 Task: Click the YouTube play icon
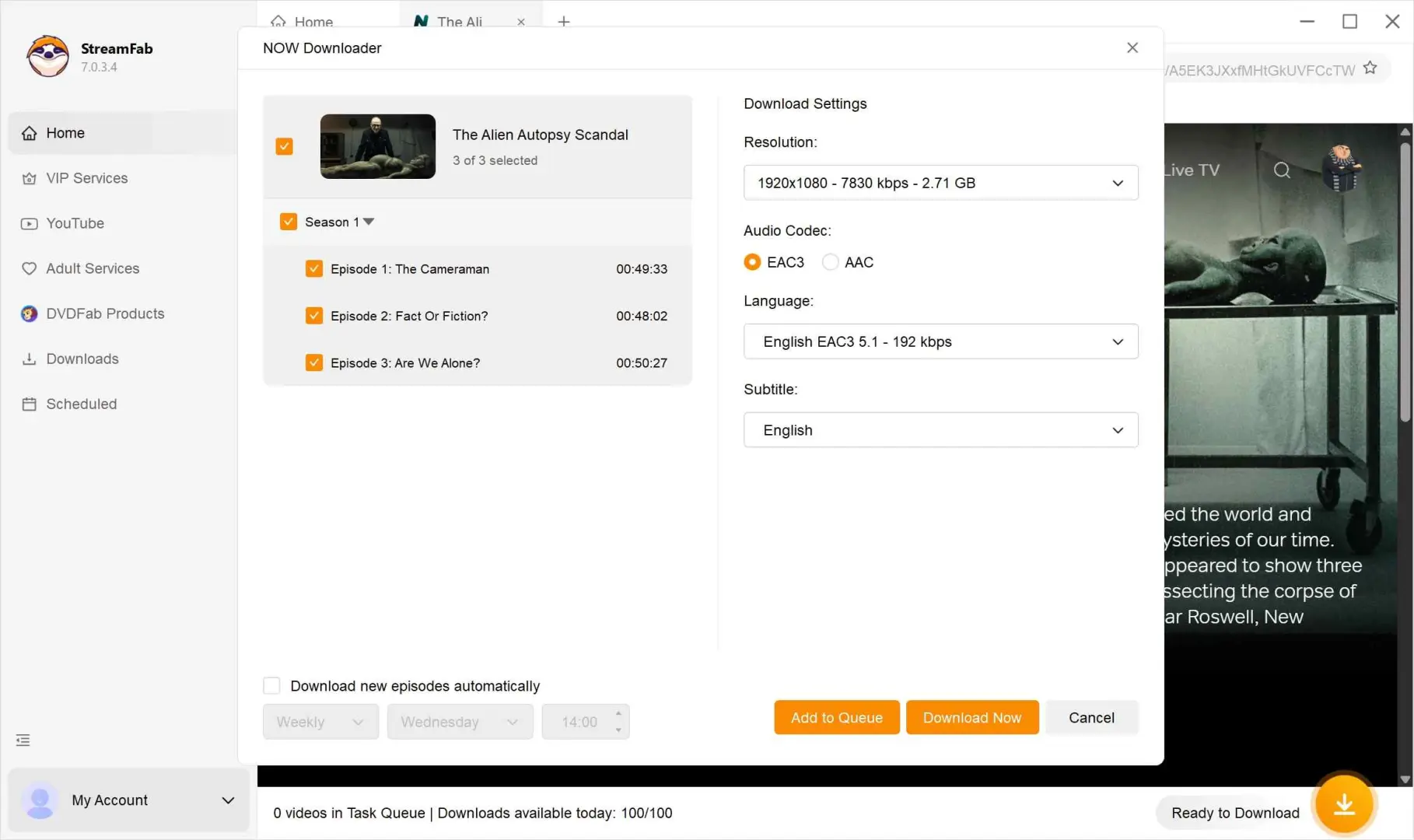click(x=29, y=223)
